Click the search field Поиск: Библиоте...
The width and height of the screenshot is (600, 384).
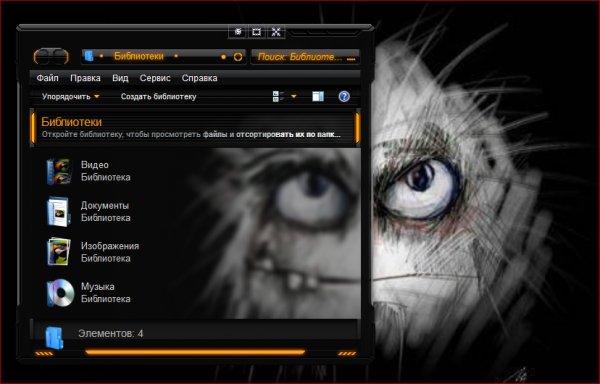[305, 57]
